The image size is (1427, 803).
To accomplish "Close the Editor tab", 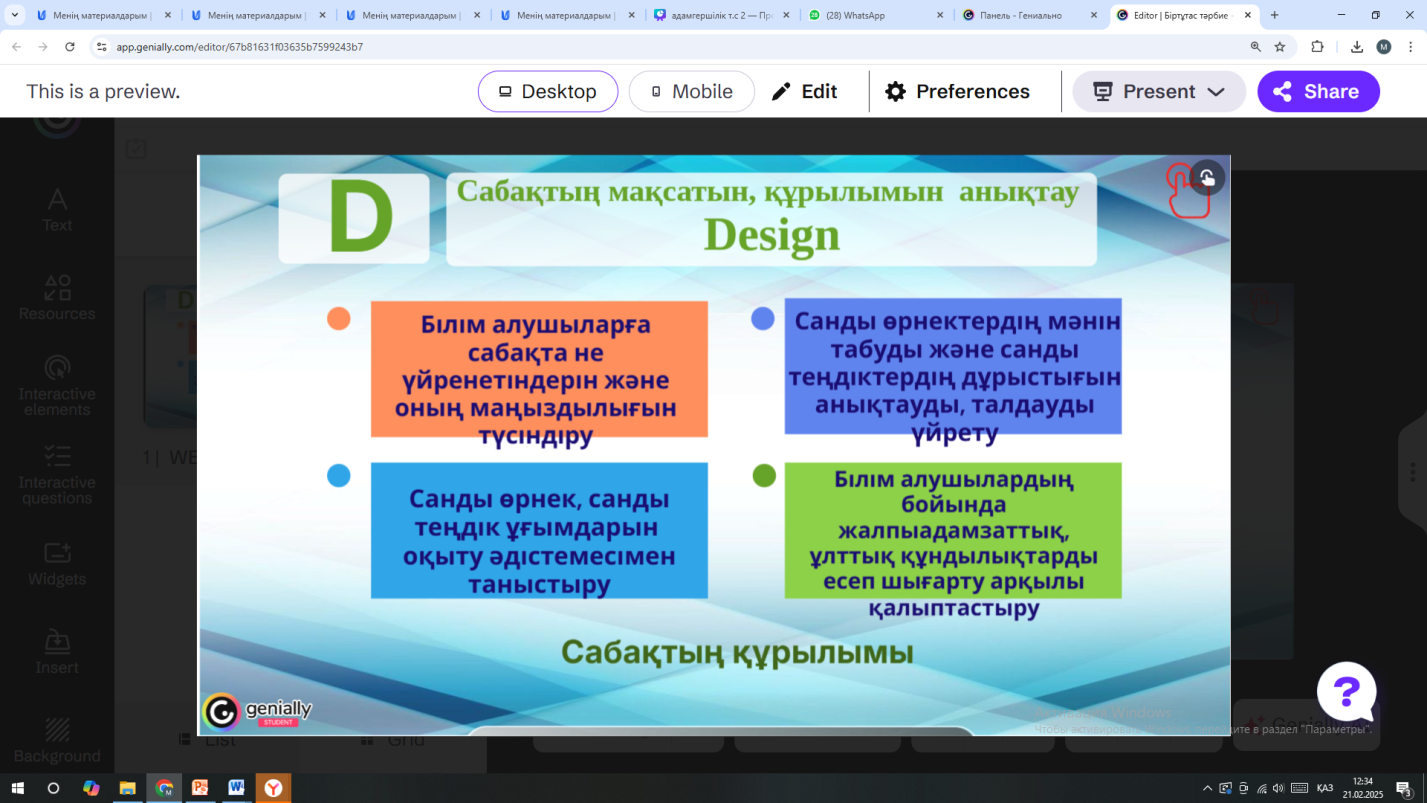I will 1248,15.
